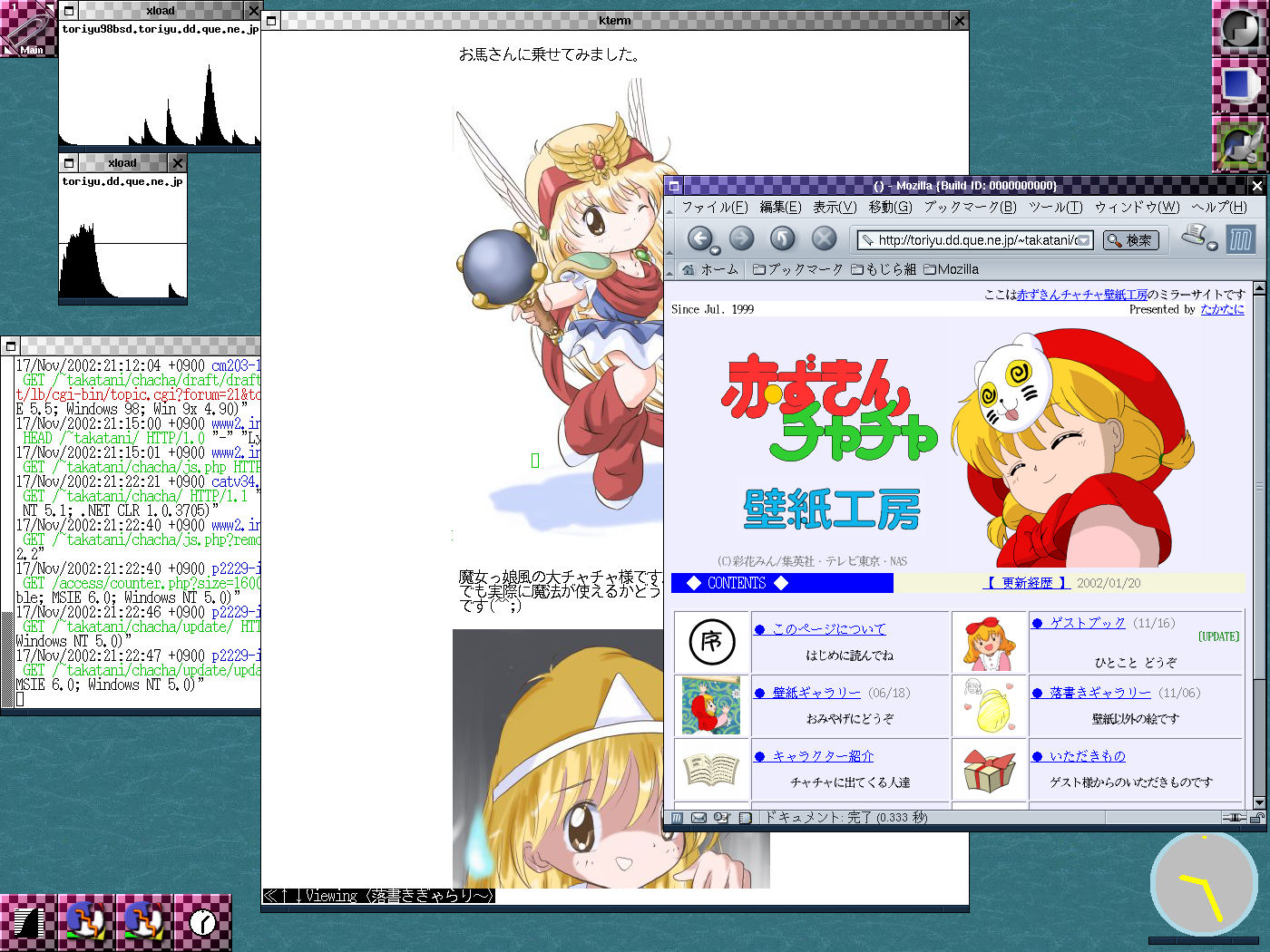Click the doodle gallery yellow character icon
The width and height of the screenshot is (1270, 952).
point(989,705)
